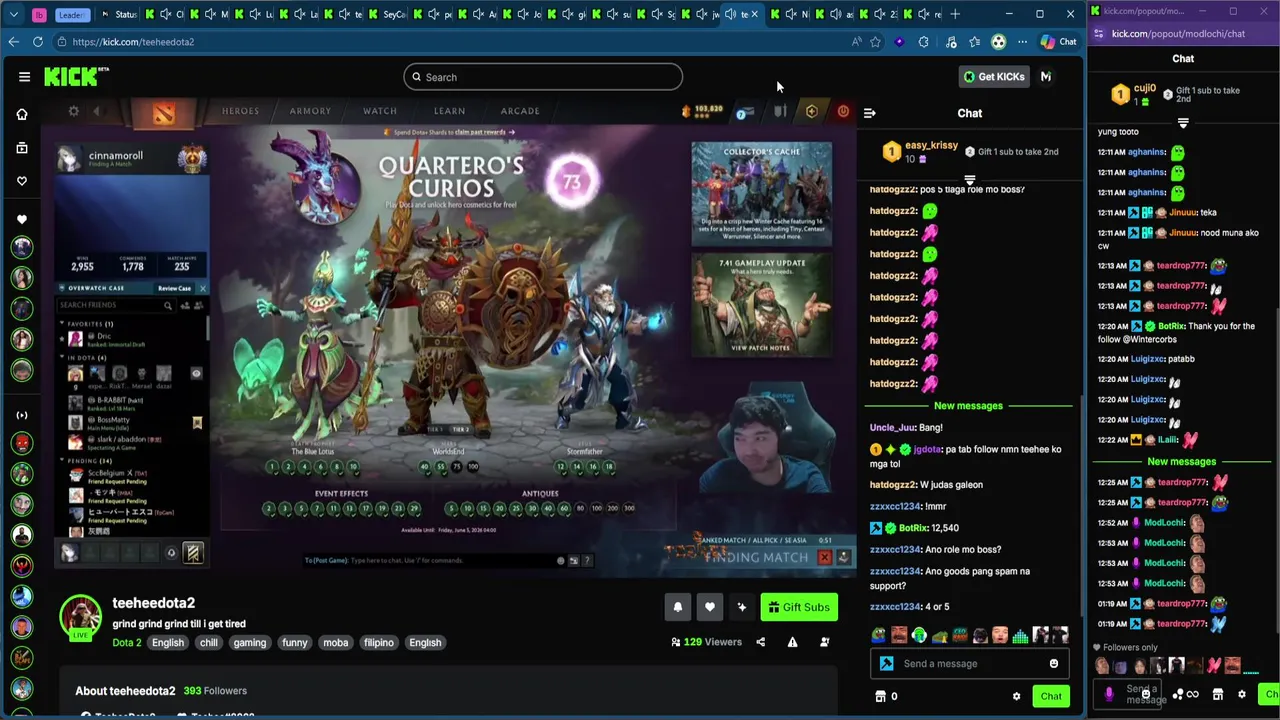Click cuji0 top gifter in popout chat
The image size is (1280, 720).
(x=1133, y=95)
